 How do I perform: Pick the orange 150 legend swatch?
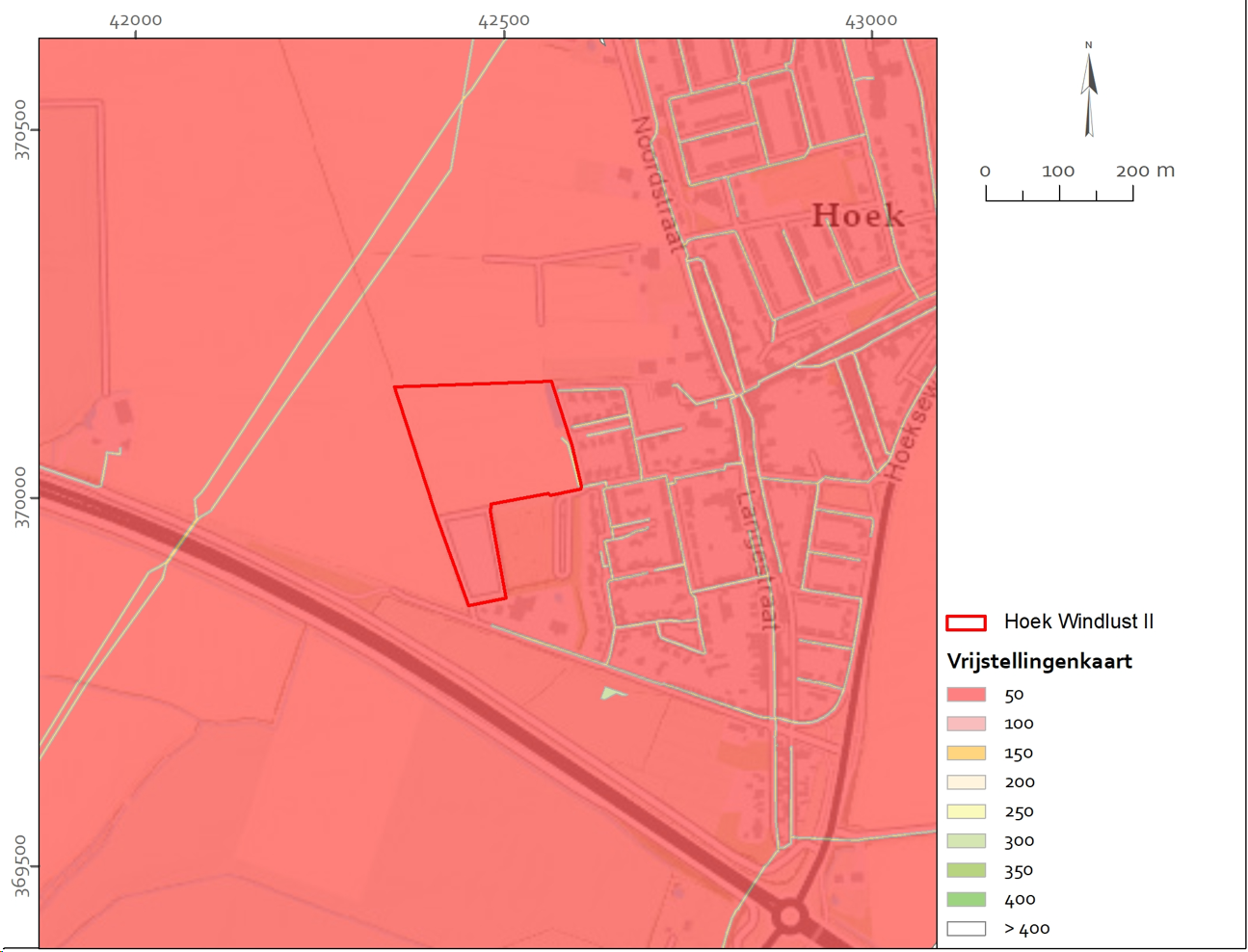[x=966, y=753]
